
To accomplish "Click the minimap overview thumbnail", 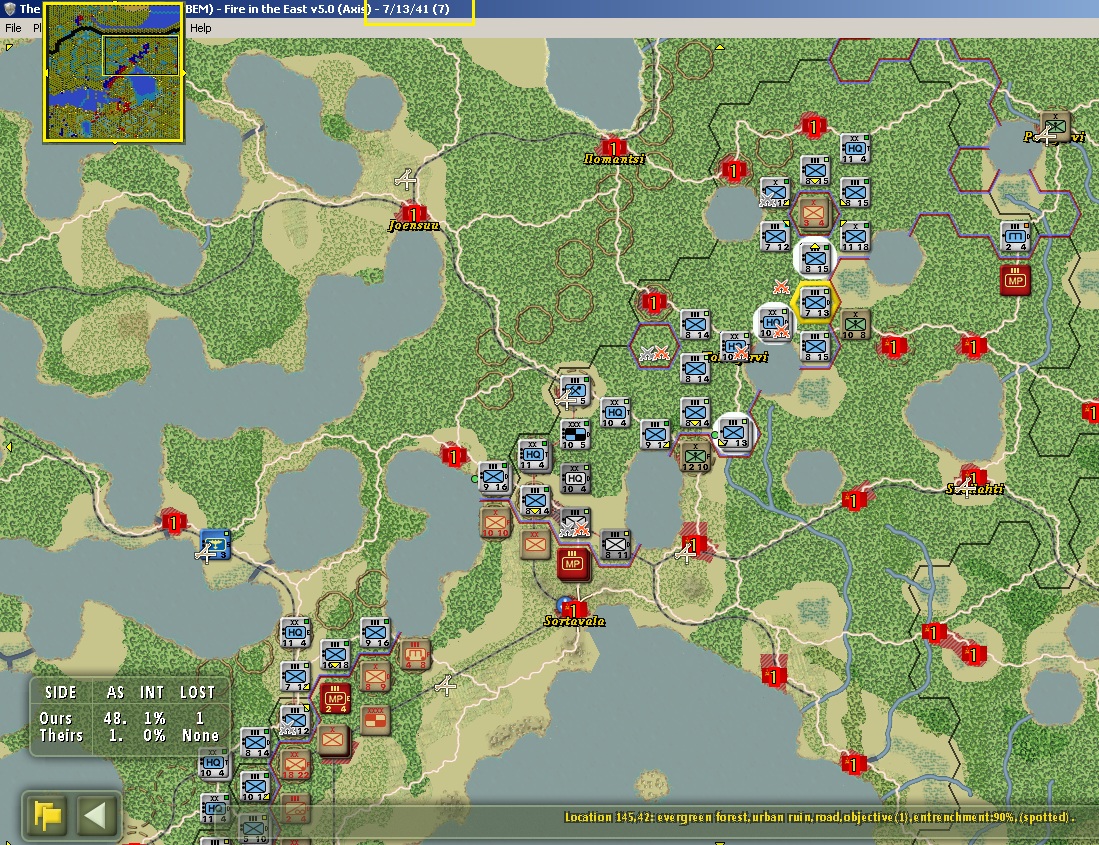I will coord(114,72).
